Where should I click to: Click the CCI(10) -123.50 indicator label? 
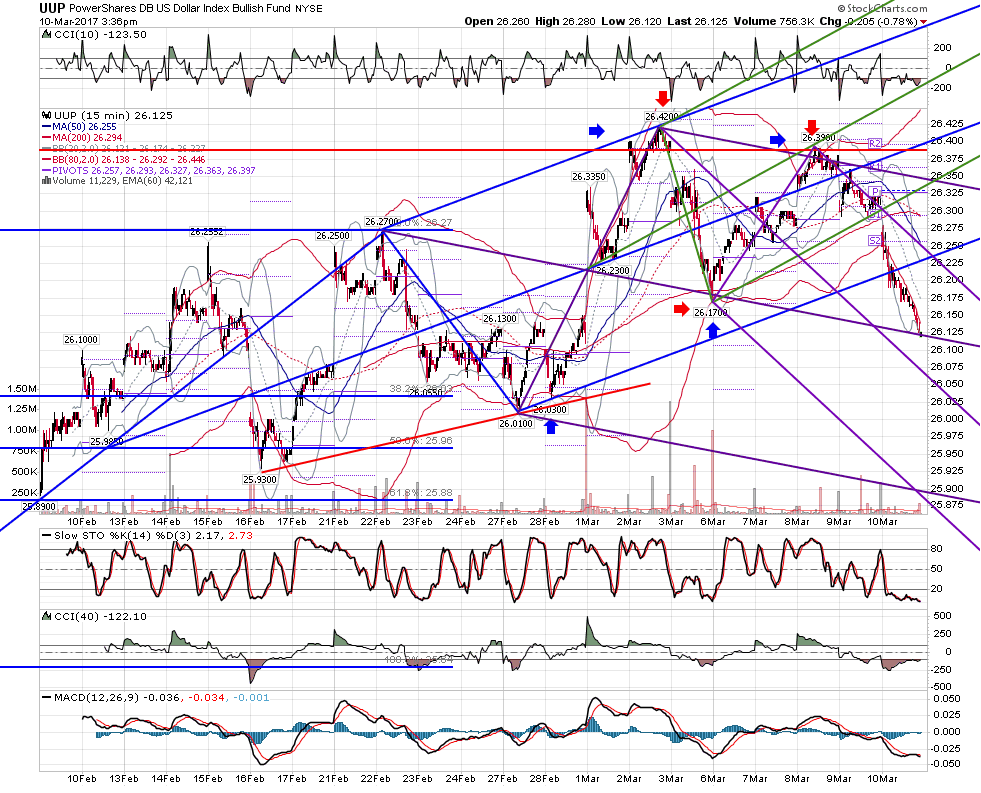click(101, 35)
